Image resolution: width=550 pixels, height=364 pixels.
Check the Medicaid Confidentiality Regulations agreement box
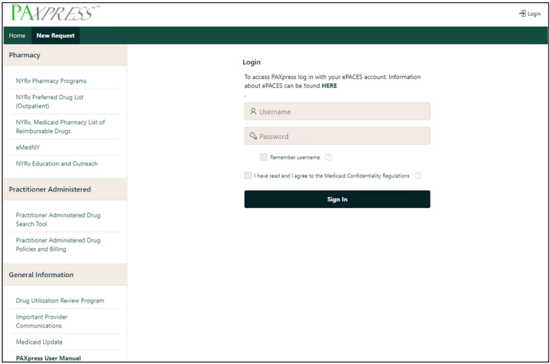tap(248, 175)
